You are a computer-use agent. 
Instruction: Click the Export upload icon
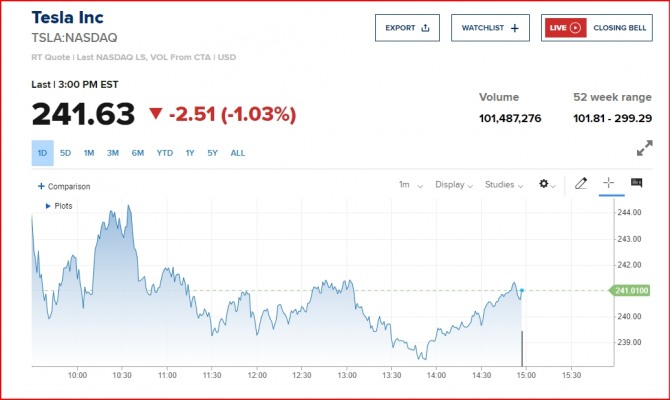point(426,28)
